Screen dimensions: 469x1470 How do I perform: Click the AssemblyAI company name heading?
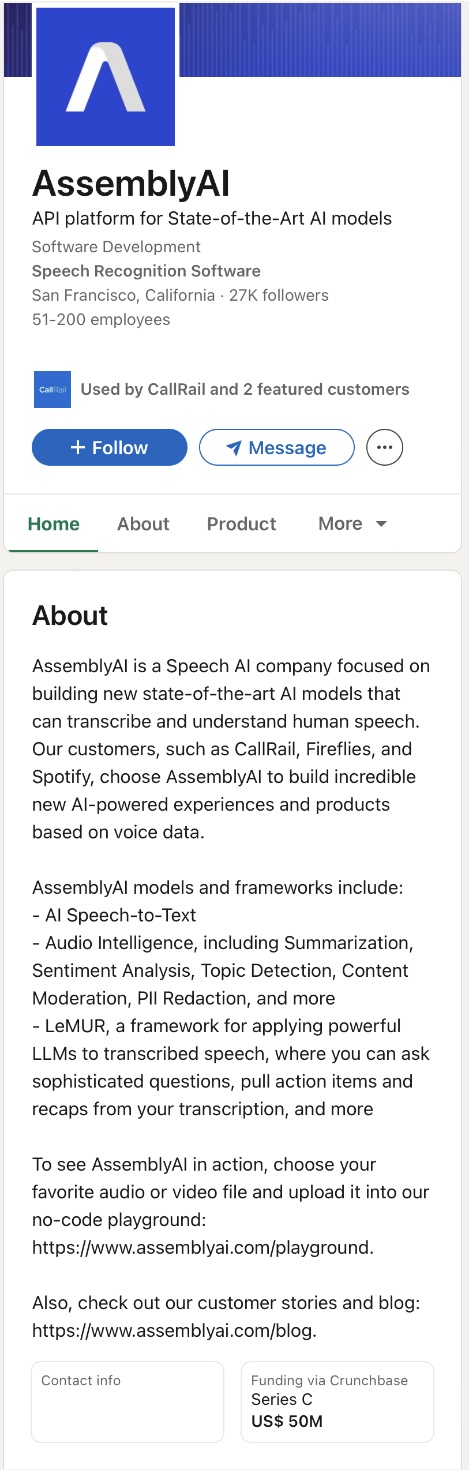coord(131,184)
